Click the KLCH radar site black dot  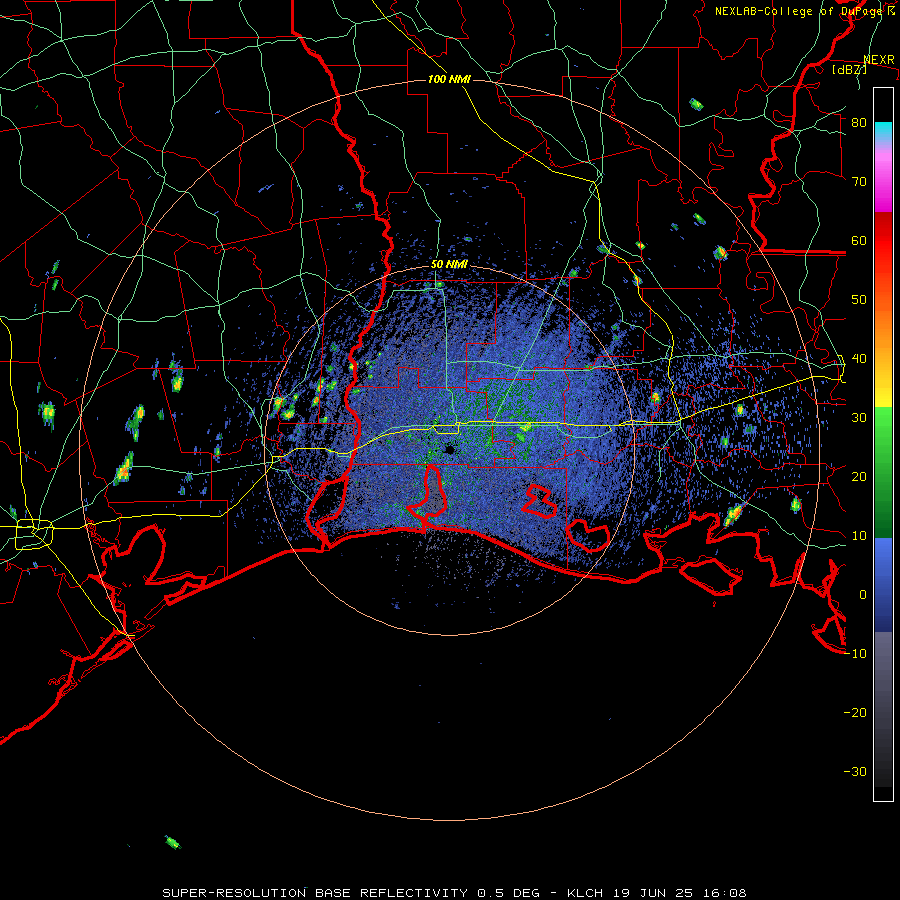click(x=450, y=449)
